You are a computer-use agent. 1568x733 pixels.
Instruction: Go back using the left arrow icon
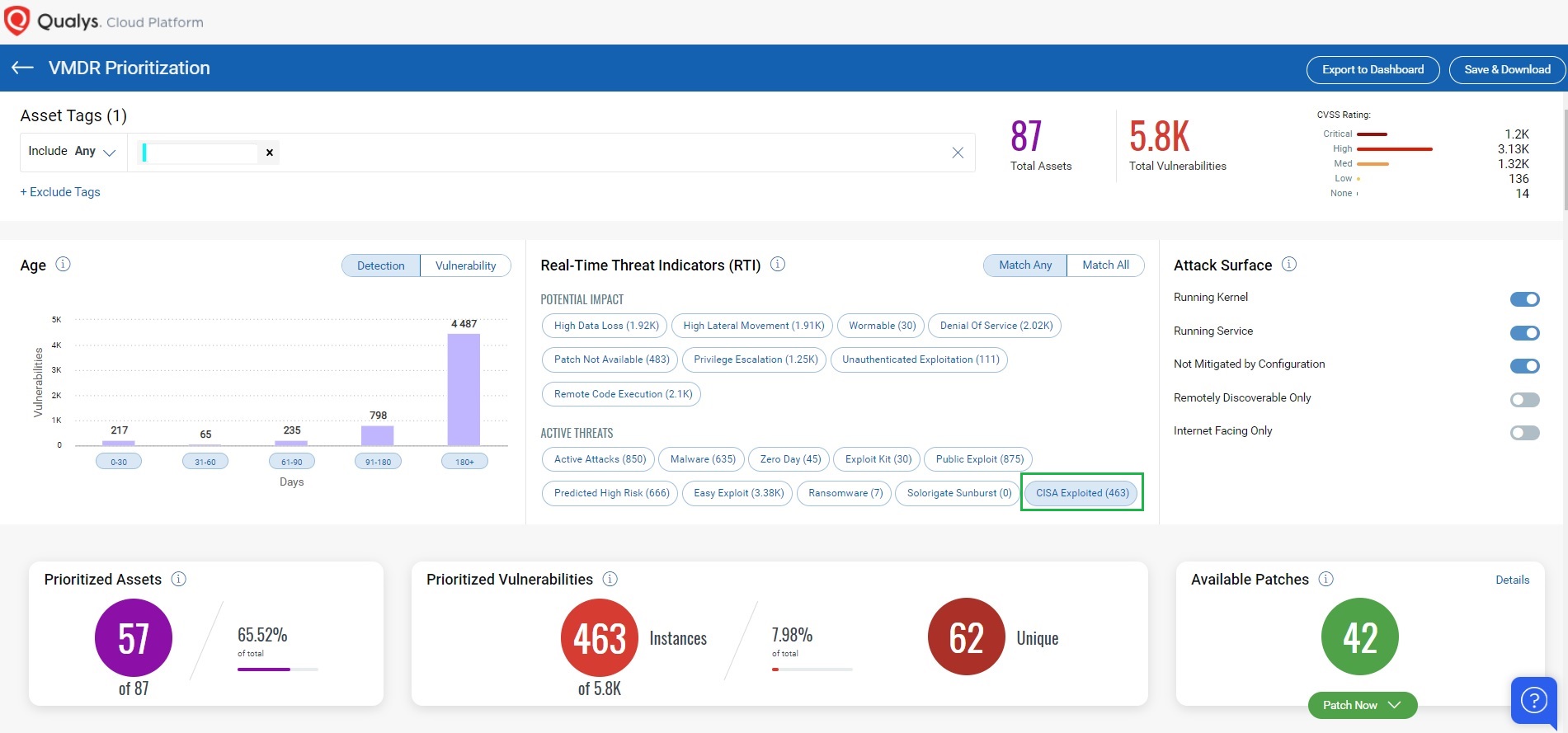pos(22,68)
